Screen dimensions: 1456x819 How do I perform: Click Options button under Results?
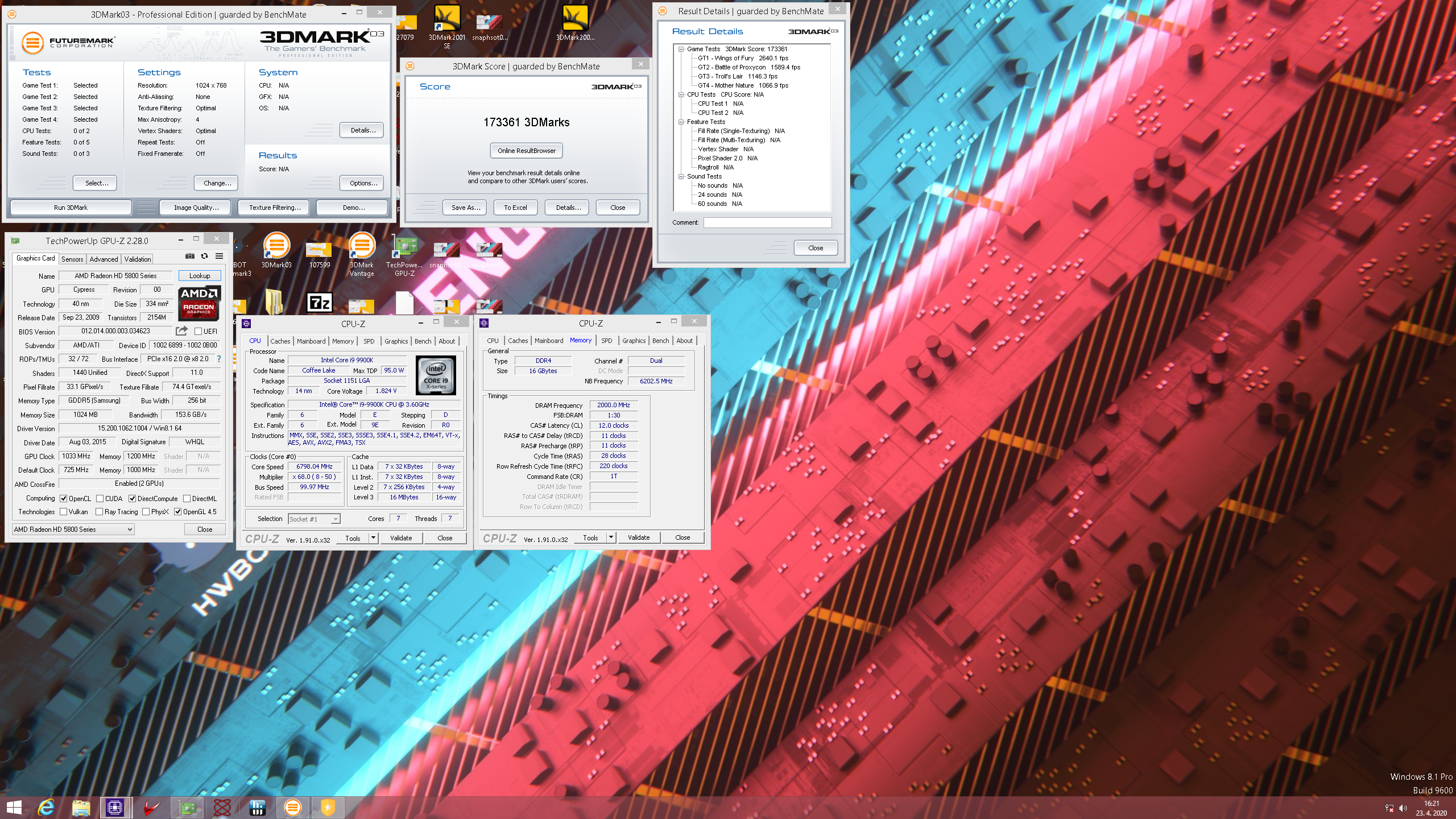coord(362,183)
